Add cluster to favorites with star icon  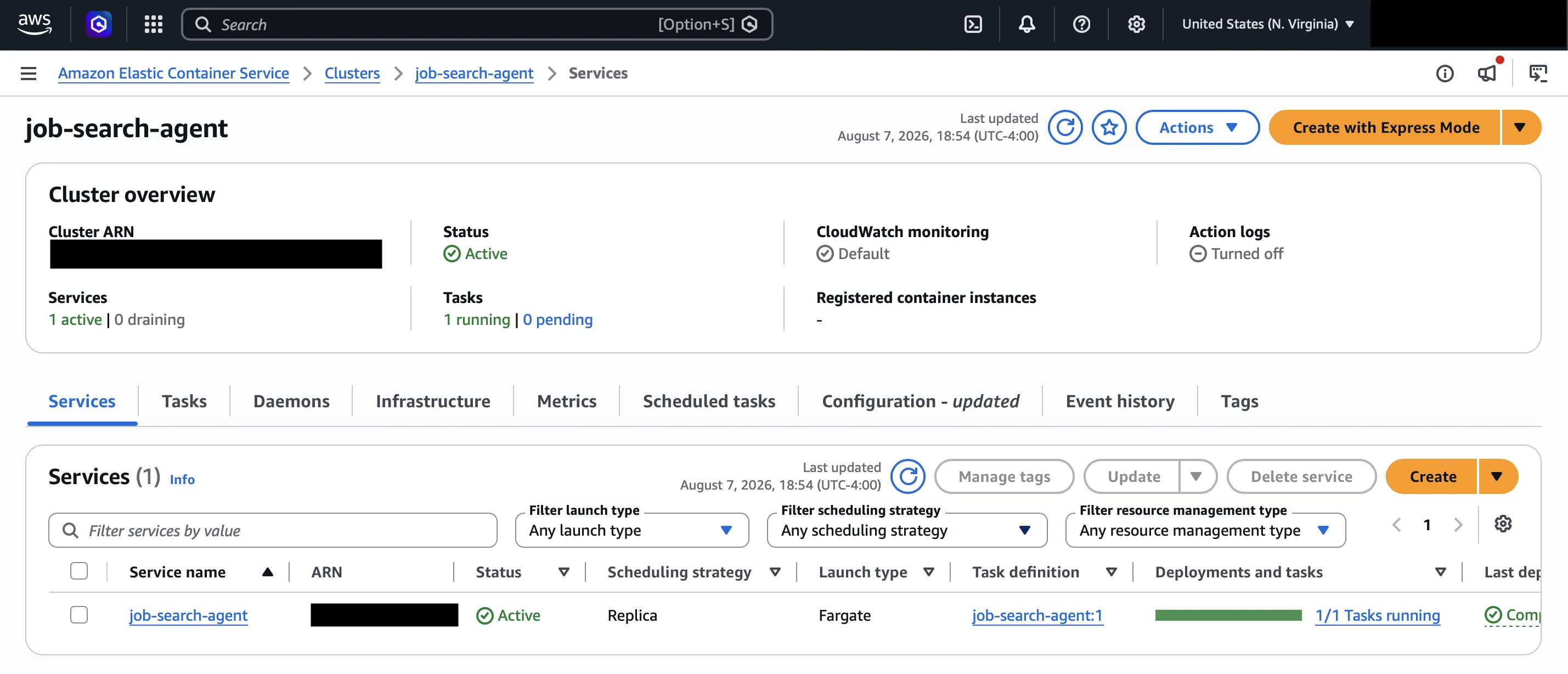click(x=1109, y=127)
